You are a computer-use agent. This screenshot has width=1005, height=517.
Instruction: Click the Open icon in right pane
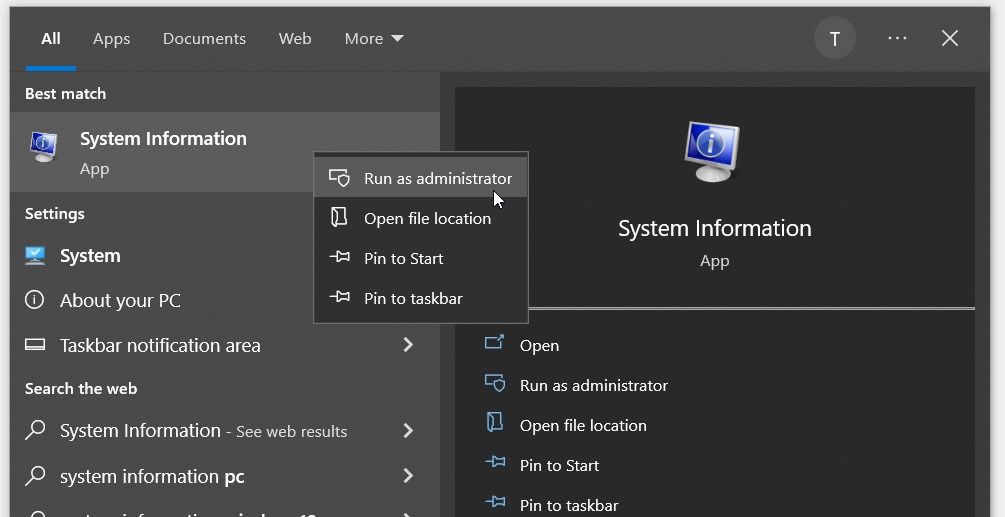coord(494,343)
